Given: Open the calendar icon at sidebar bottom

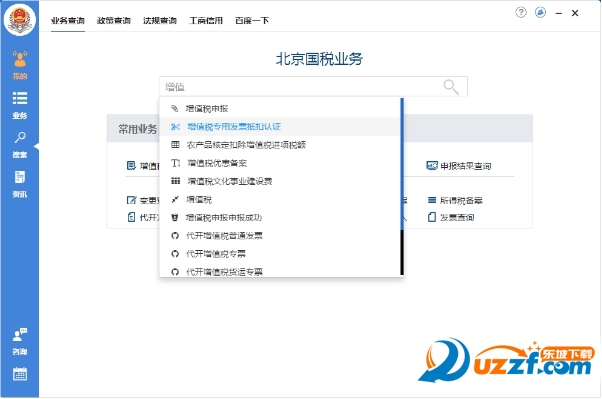Looking at the screenshot, I should (20, 374).
